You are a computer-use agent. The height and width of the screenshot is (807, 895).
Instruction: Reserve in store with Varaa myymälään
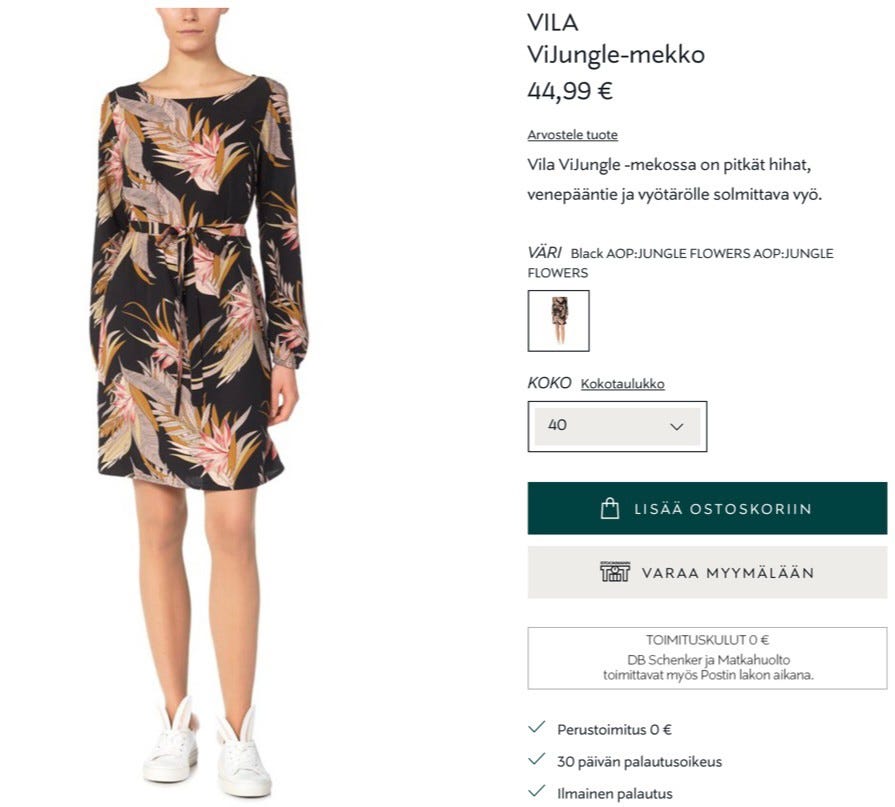[707, 572]
